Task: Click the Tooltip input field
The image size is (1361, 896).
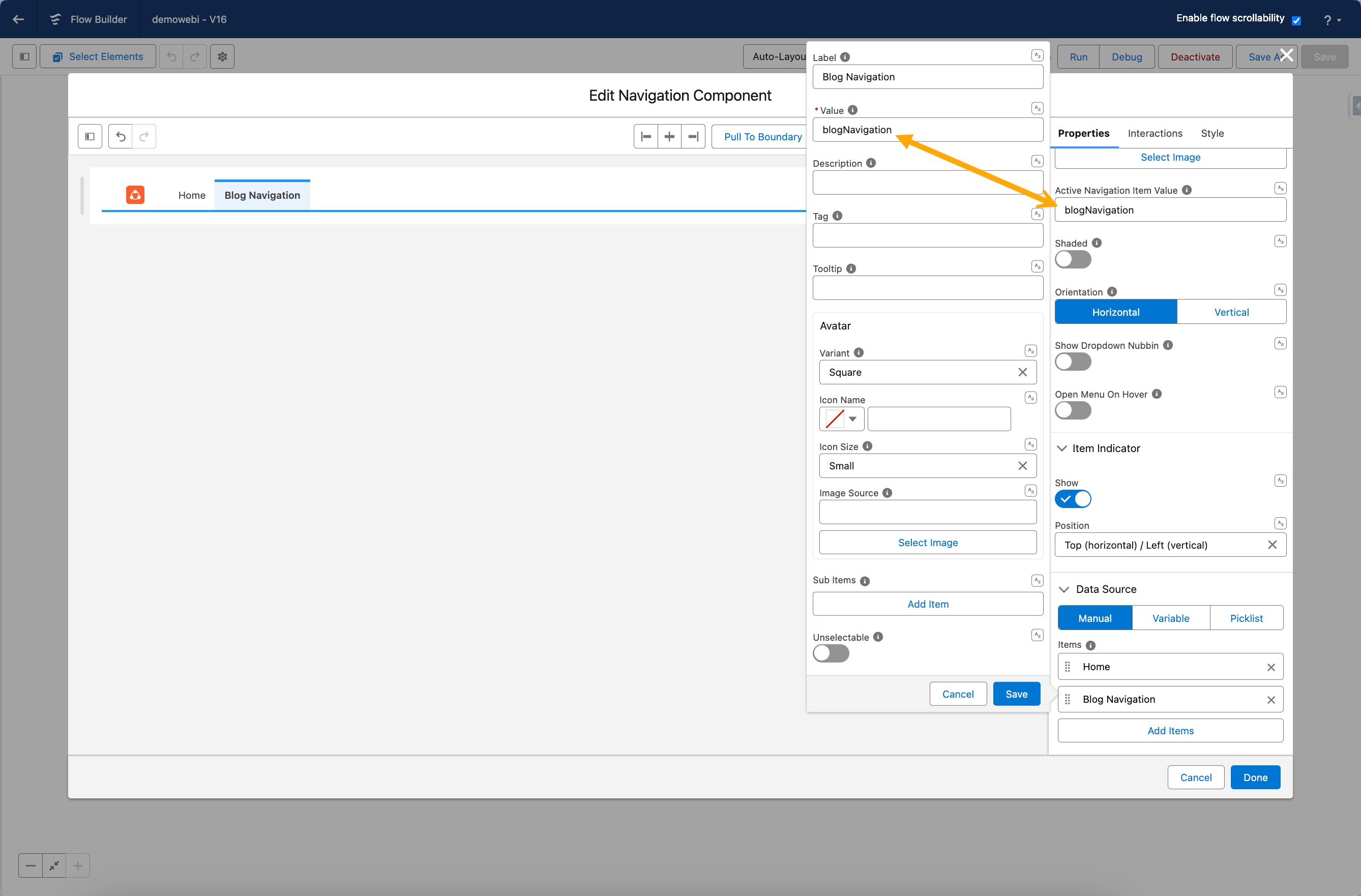Action: click(928, 288)
